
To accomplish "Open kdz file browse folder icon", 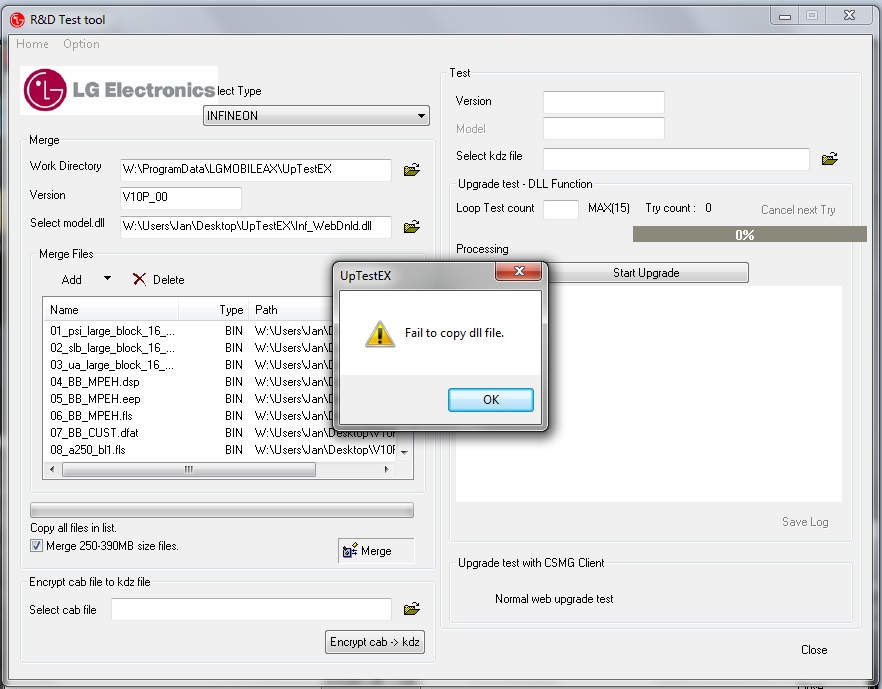I will 830,159.
